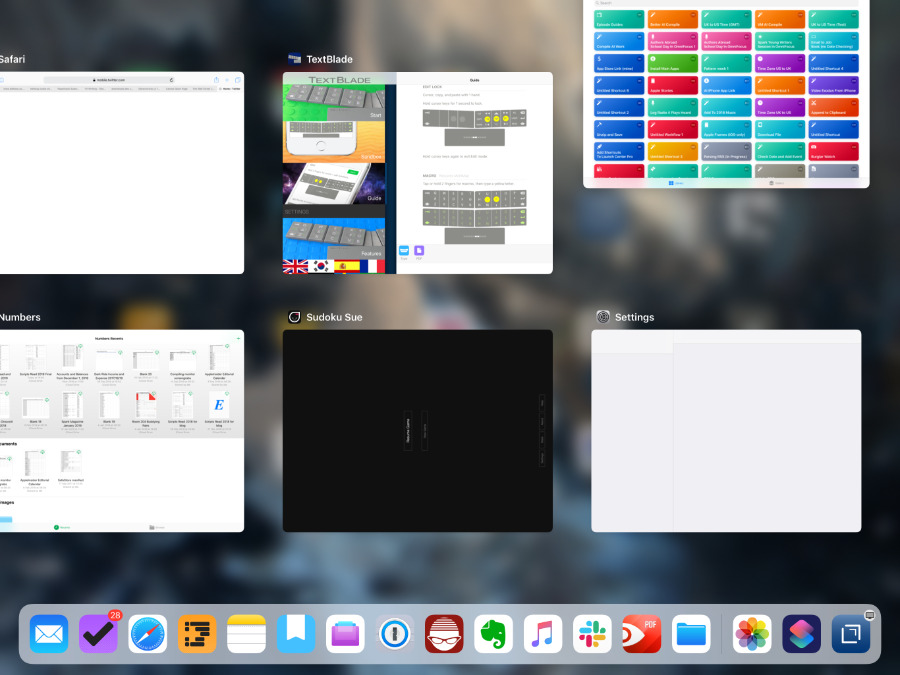This screenshot has width=900, height=675.
Task: Open the blue Files folder in the dock
Action: (691, 634)
